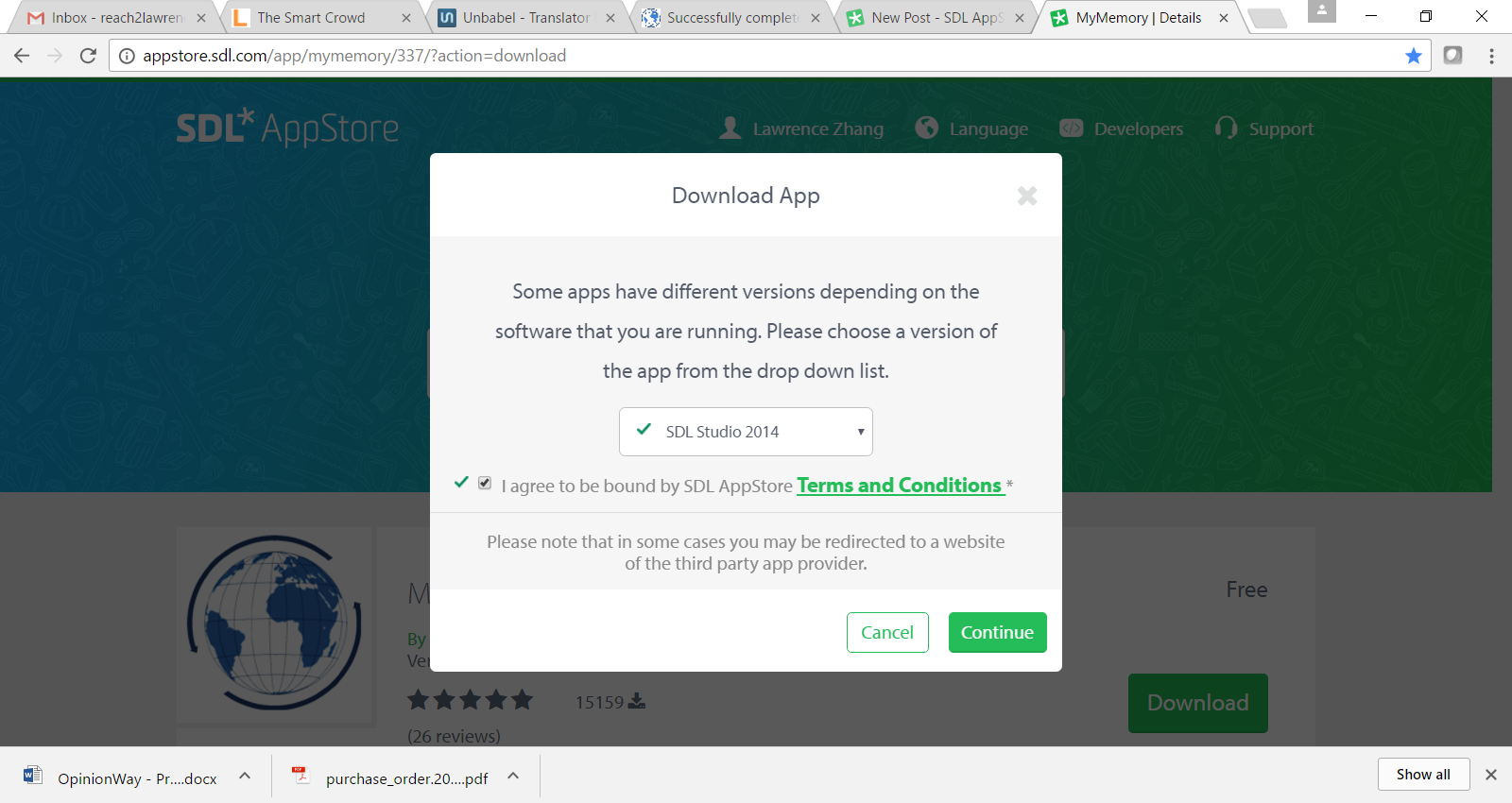The height and width of the screenshot is (803, 1512).
Task: Reload the page using refresh icon
Action: 88,56
